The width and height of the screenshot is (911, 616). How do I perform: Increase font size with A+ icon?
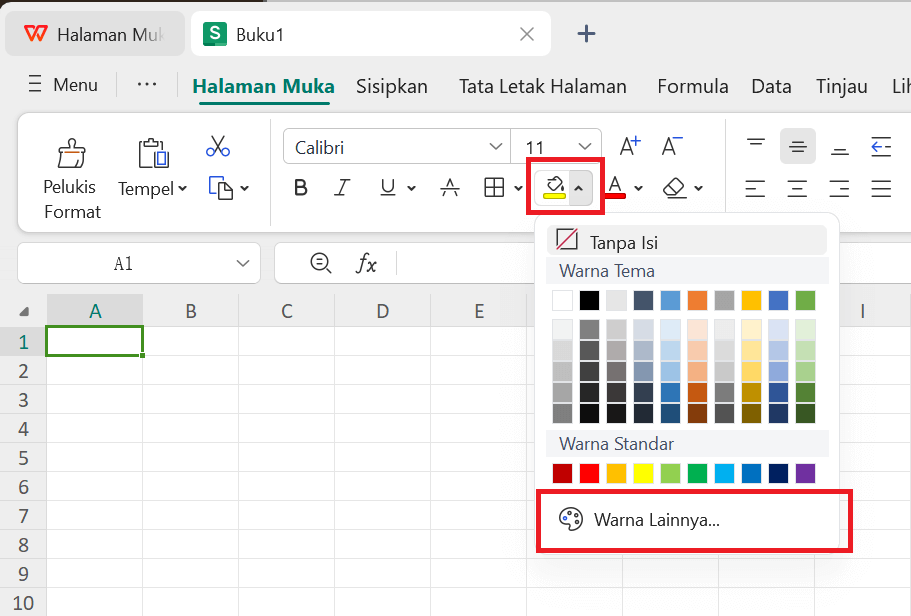[x=630, y=145]
